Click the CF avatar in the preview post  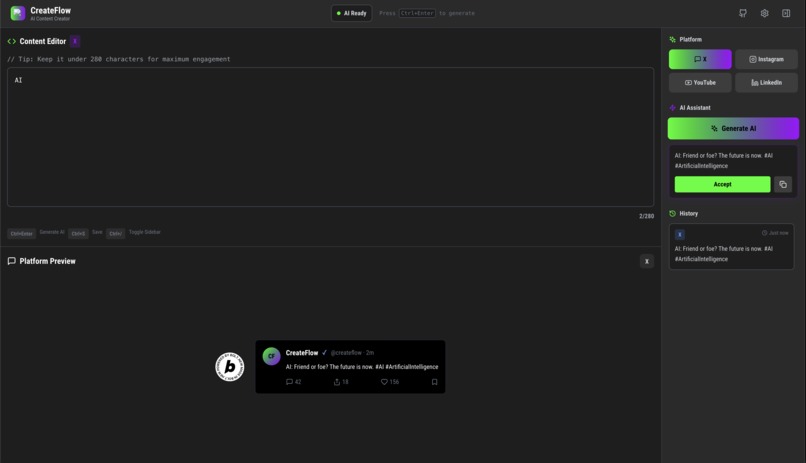click(x=271, y=356)
